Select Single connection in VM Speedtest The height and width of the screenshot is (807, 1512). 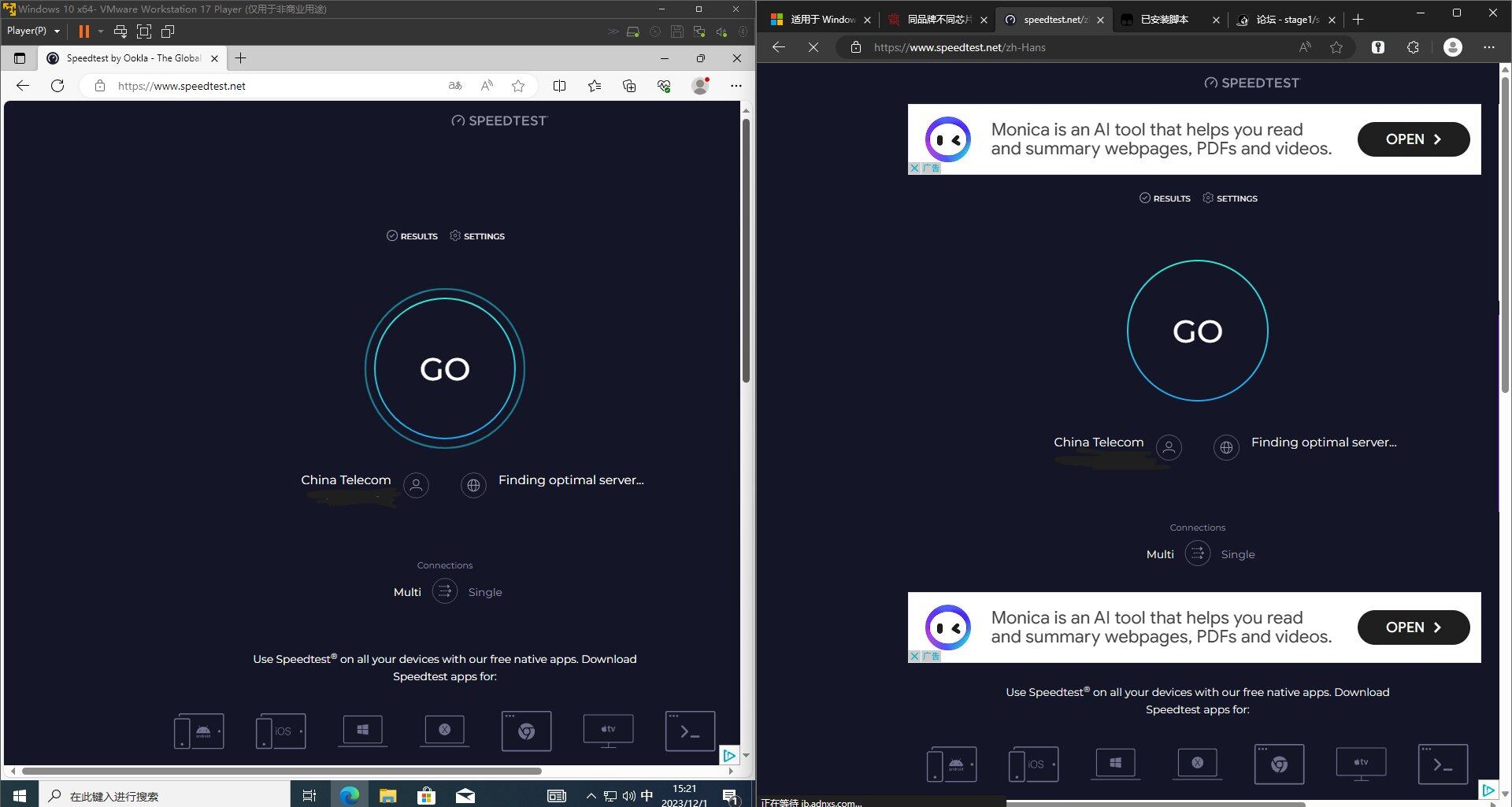[x=485, y=592]
